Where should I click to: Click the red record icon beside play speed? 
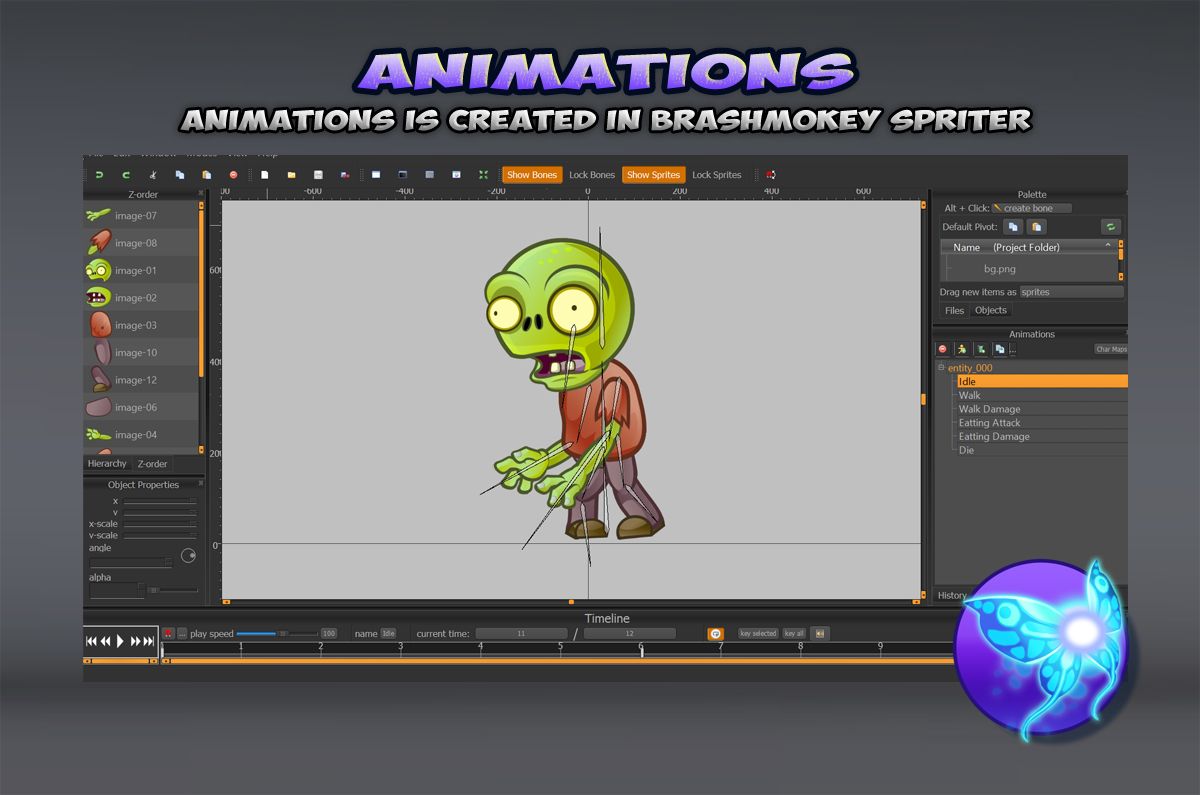tap(168, 634)
